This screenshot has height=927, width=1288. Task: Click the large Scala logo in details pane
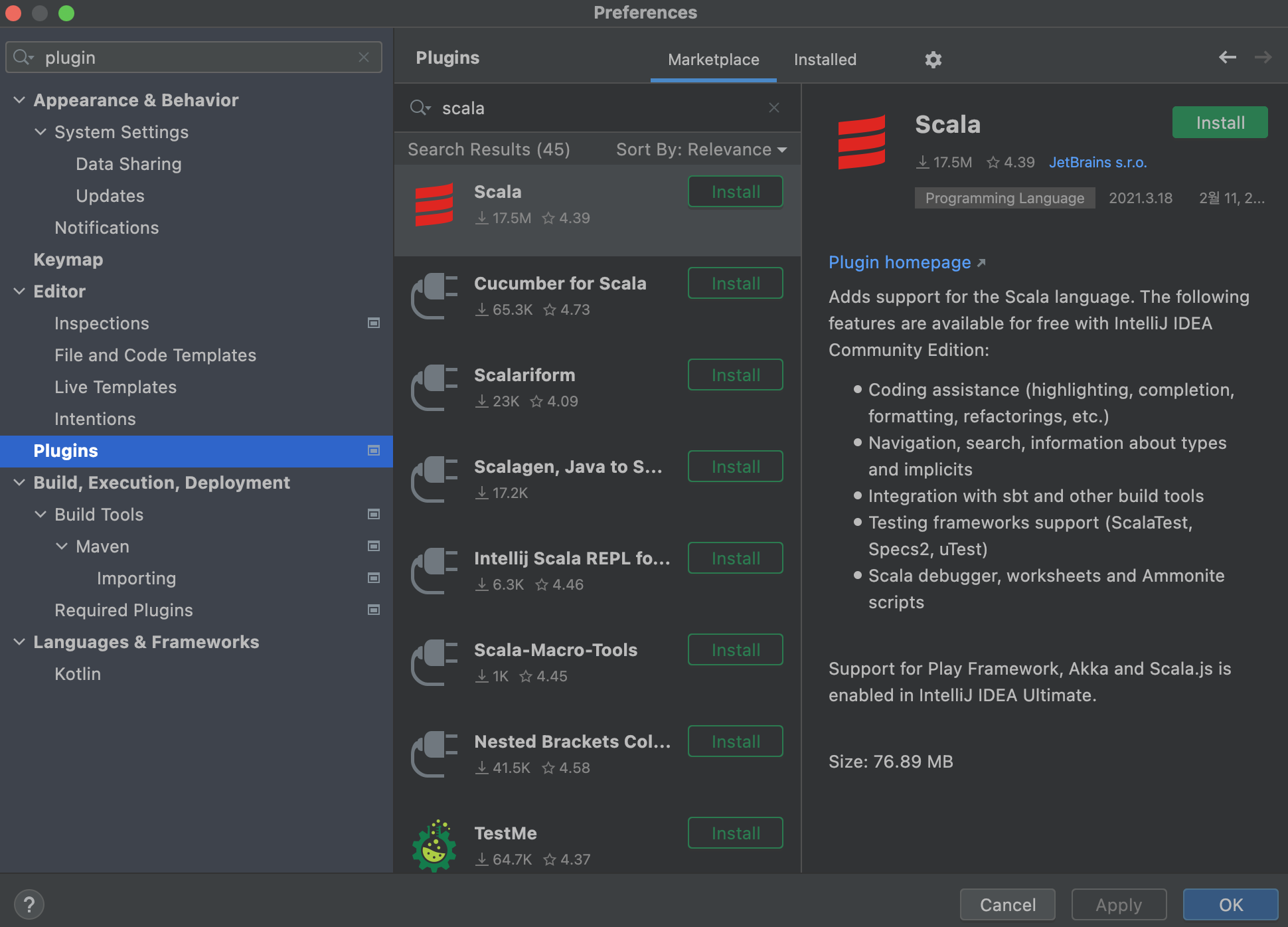click(x=861, y=142)
